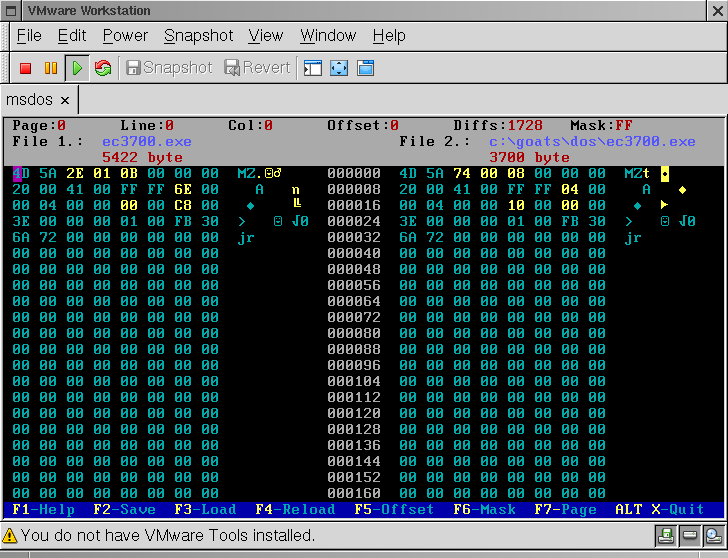Click the window menu icon in title bar
The height and width of the screenshot is (558, 728).
click(11, 11)
